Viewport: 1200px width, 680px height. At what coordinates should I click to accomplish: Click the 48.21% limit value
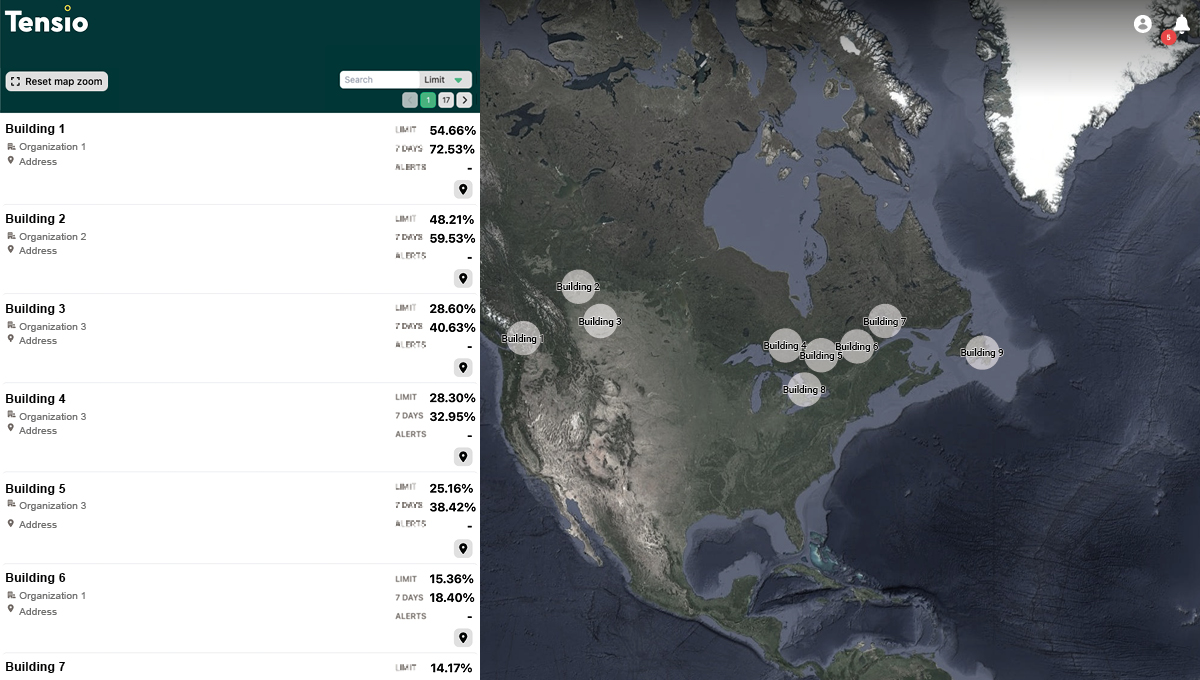point(452,219)
